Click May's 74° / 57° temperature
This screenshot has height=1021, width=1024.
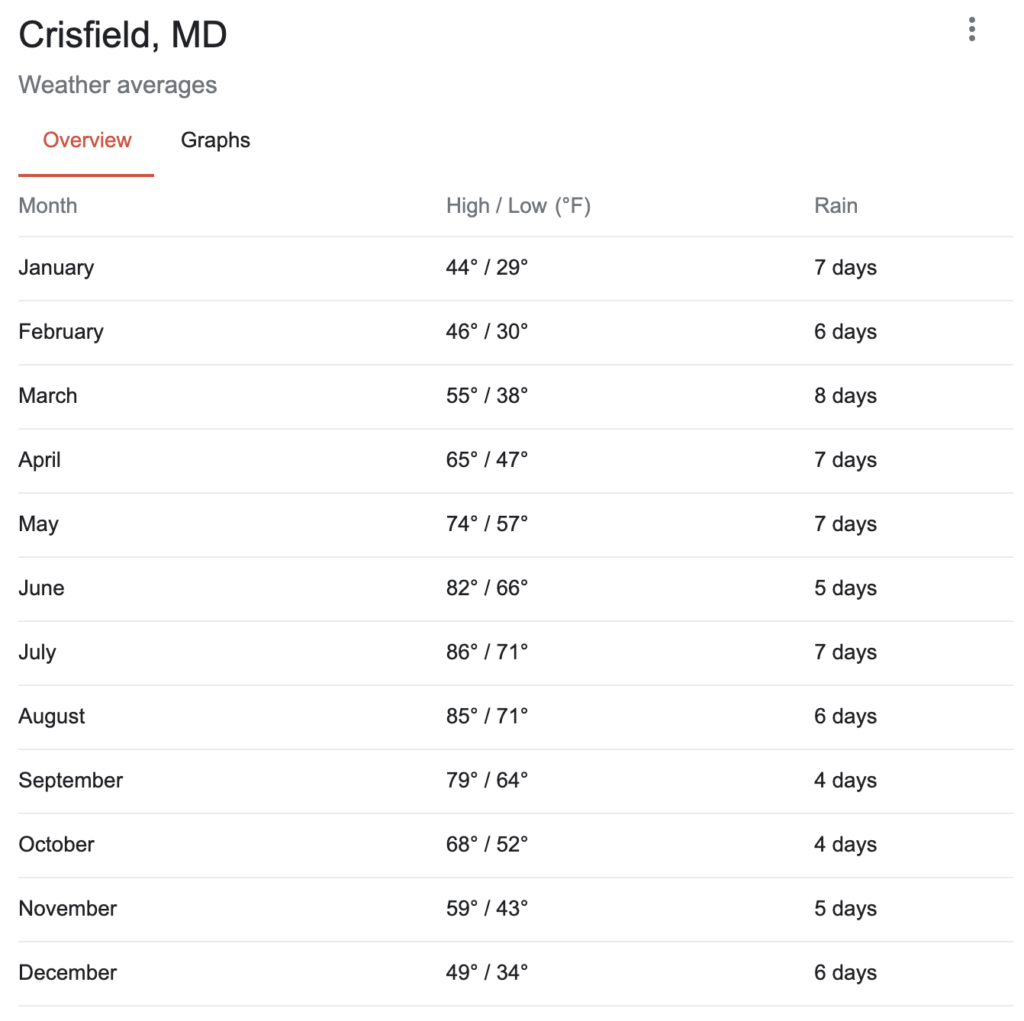(x=487, y=524)
